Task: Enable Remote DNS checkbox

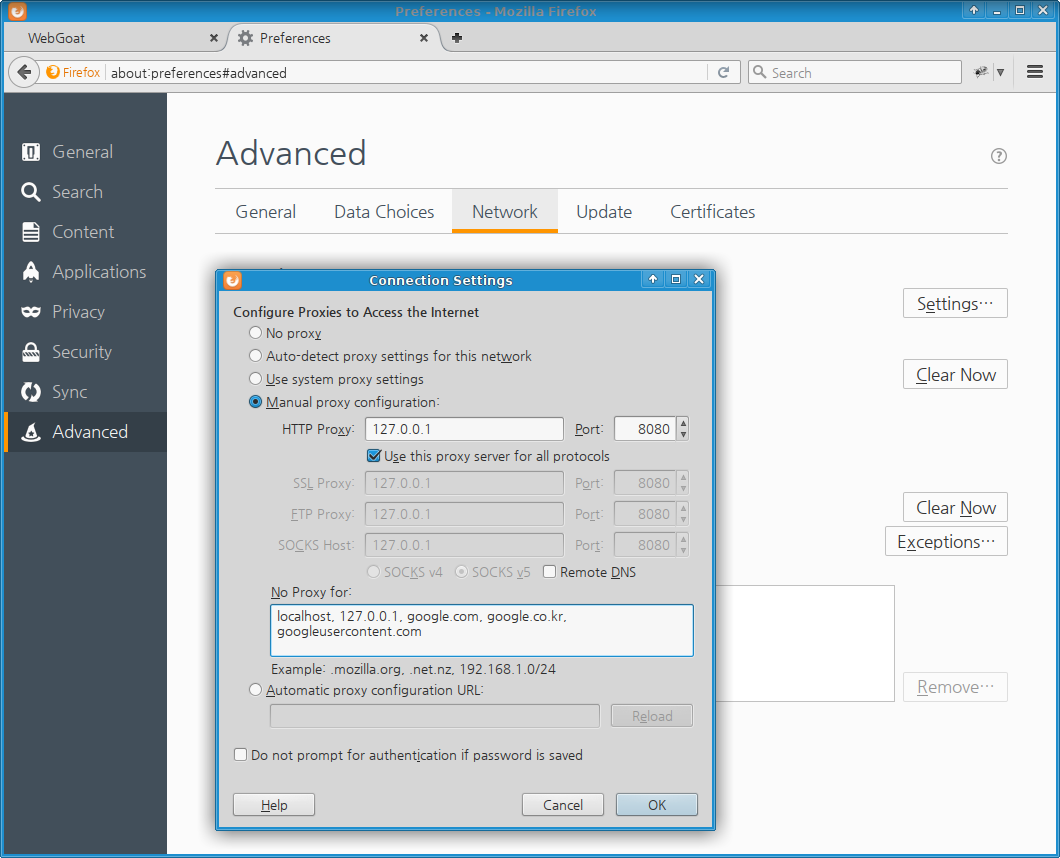Action: click(550, 572)
